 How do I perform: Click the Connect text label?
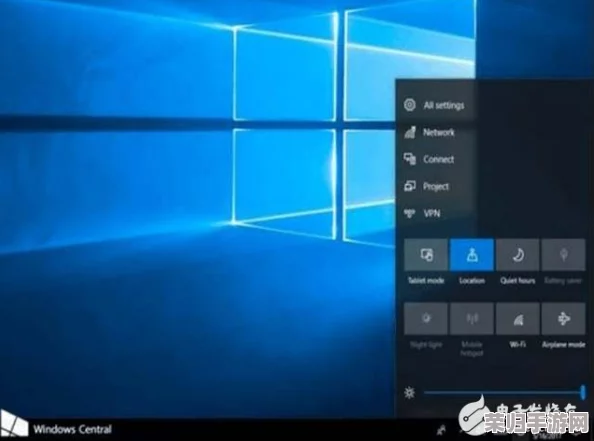(x=439, y=160)
